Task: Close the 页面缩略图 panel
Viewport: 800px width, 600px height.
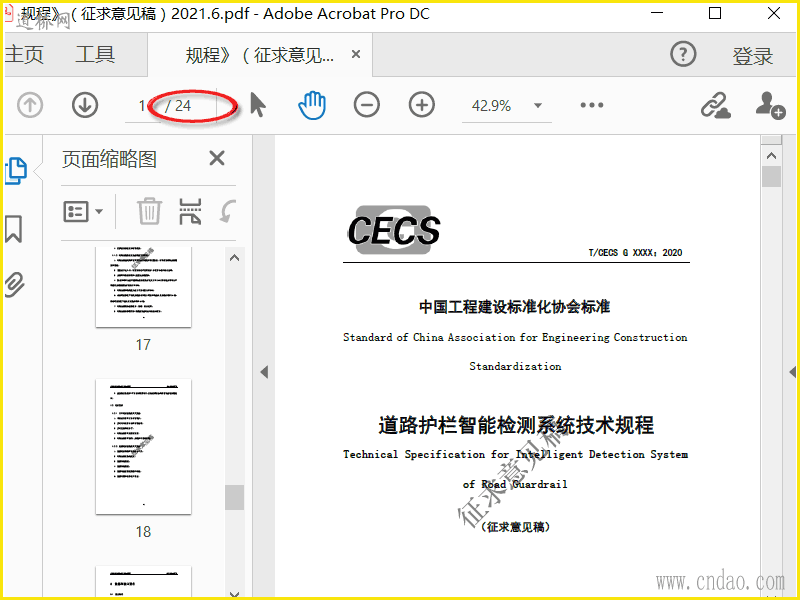Action: 217,158
